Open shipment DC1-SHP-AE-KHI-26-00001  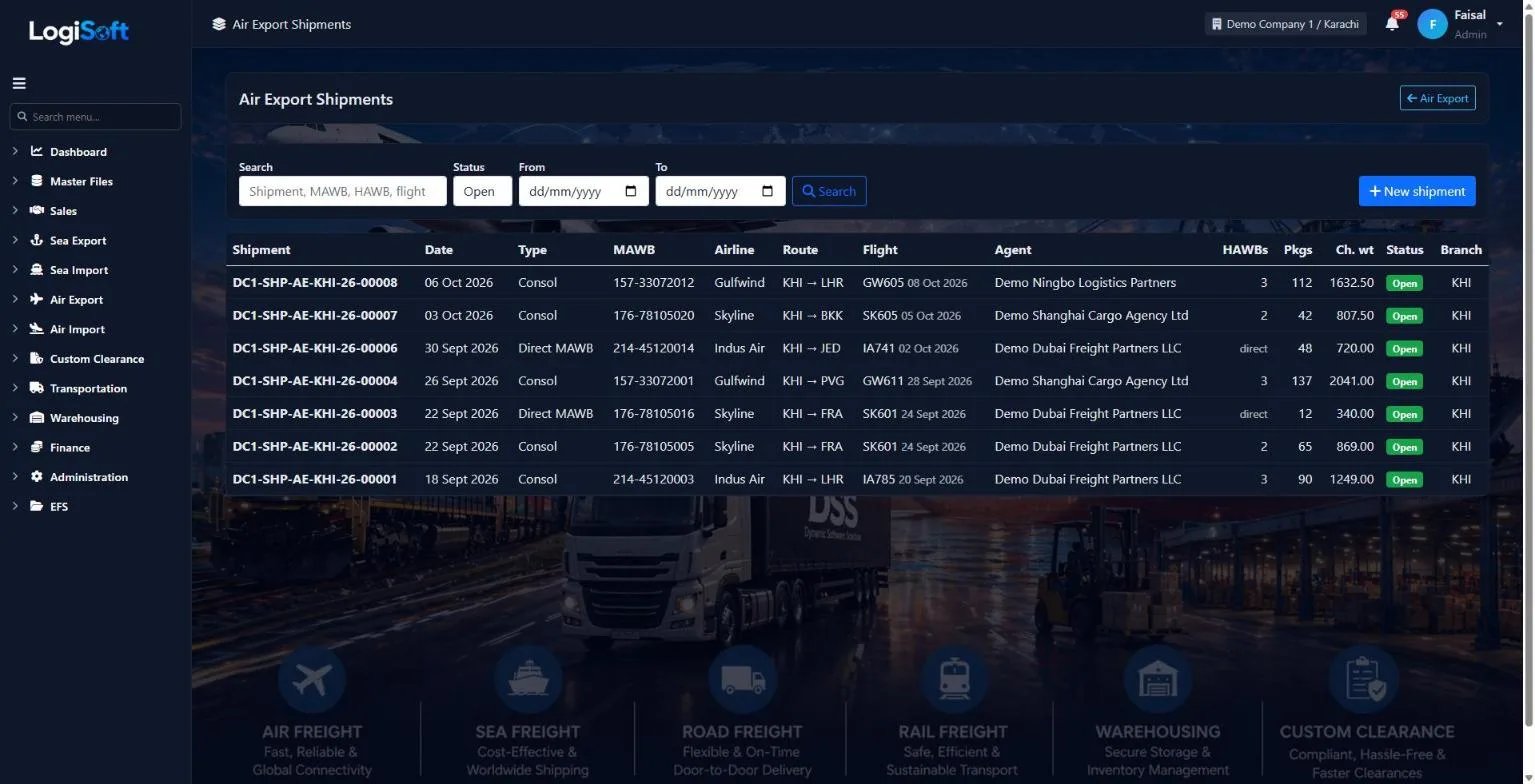pos(315,479)
